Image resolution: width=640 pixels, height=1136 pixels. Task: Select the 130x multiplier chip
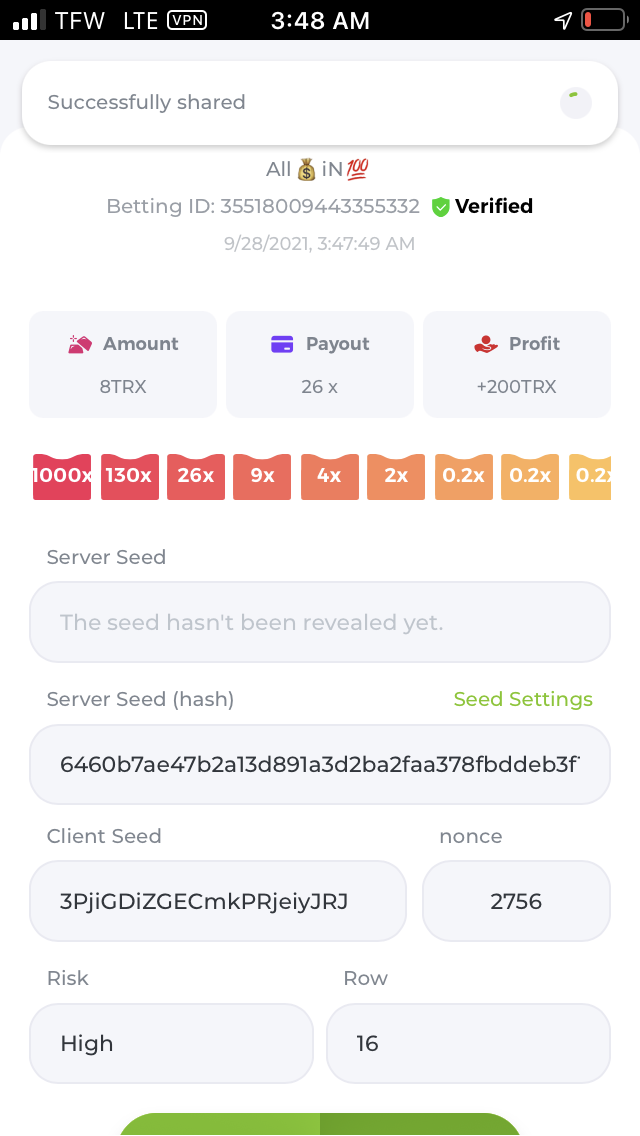point(129,476)
